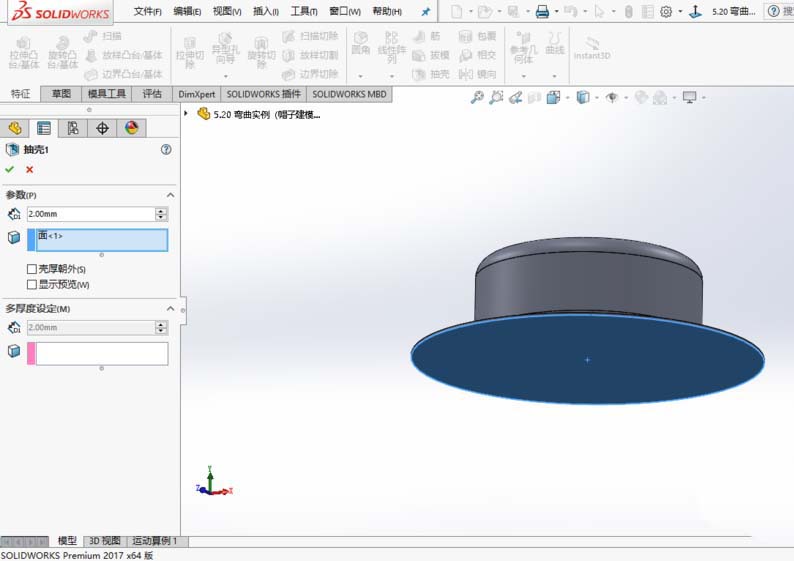Click the 扫描 (Sweep) tool

click(x=103, y=36)
